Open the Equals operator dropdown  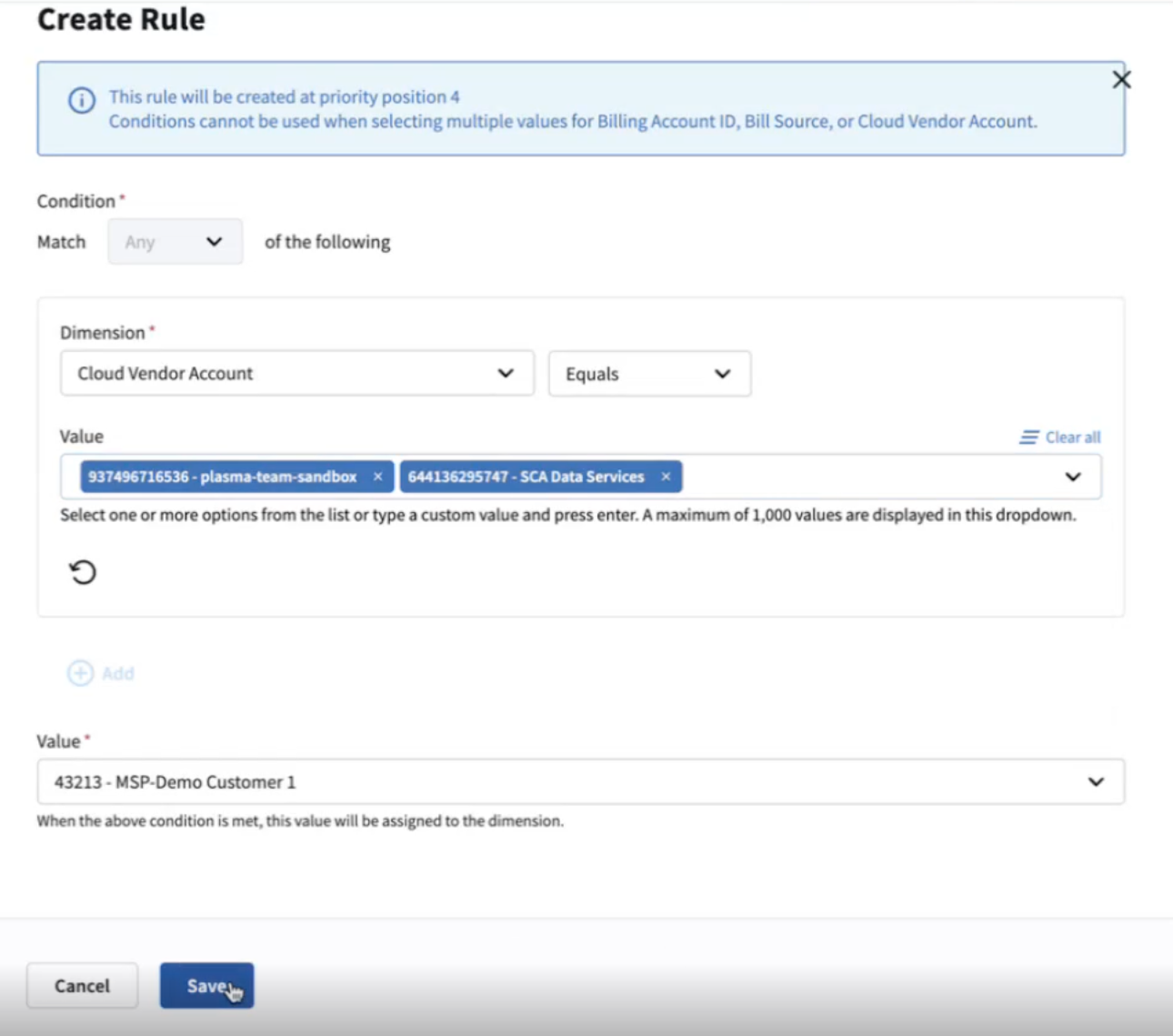click(649, 374)
